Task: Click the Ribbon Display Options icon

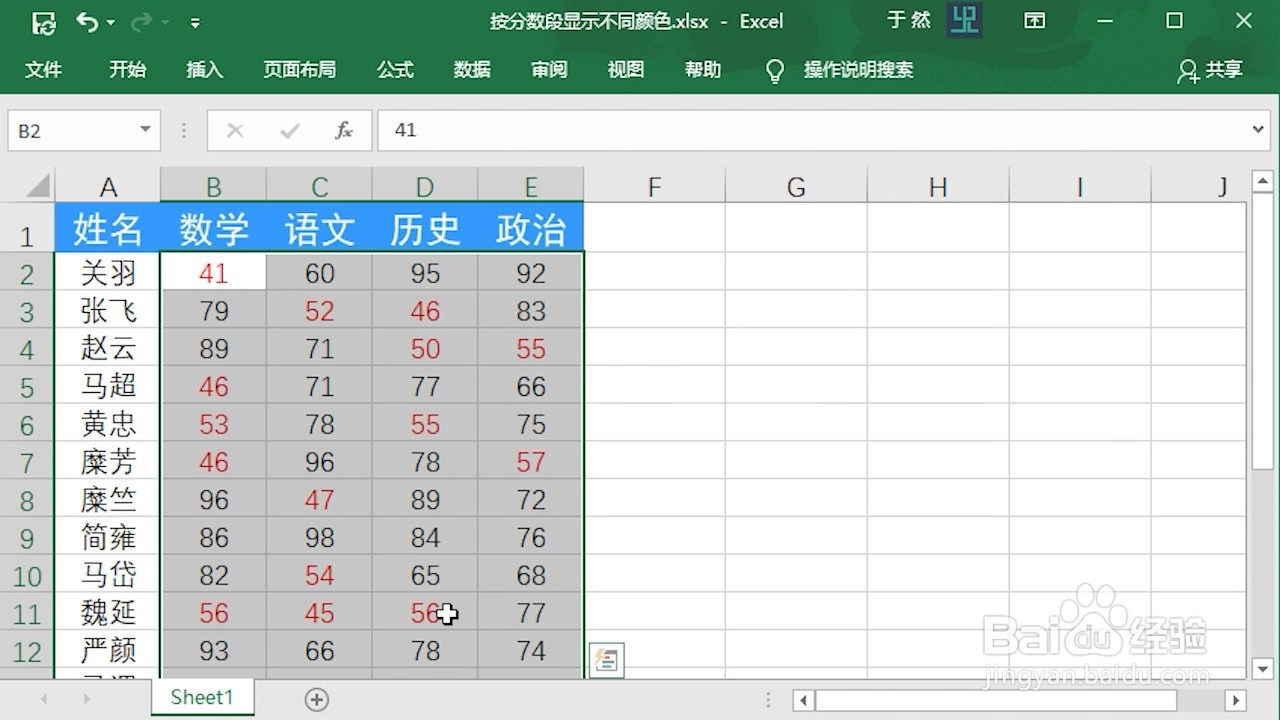Action: [1035, 20]
